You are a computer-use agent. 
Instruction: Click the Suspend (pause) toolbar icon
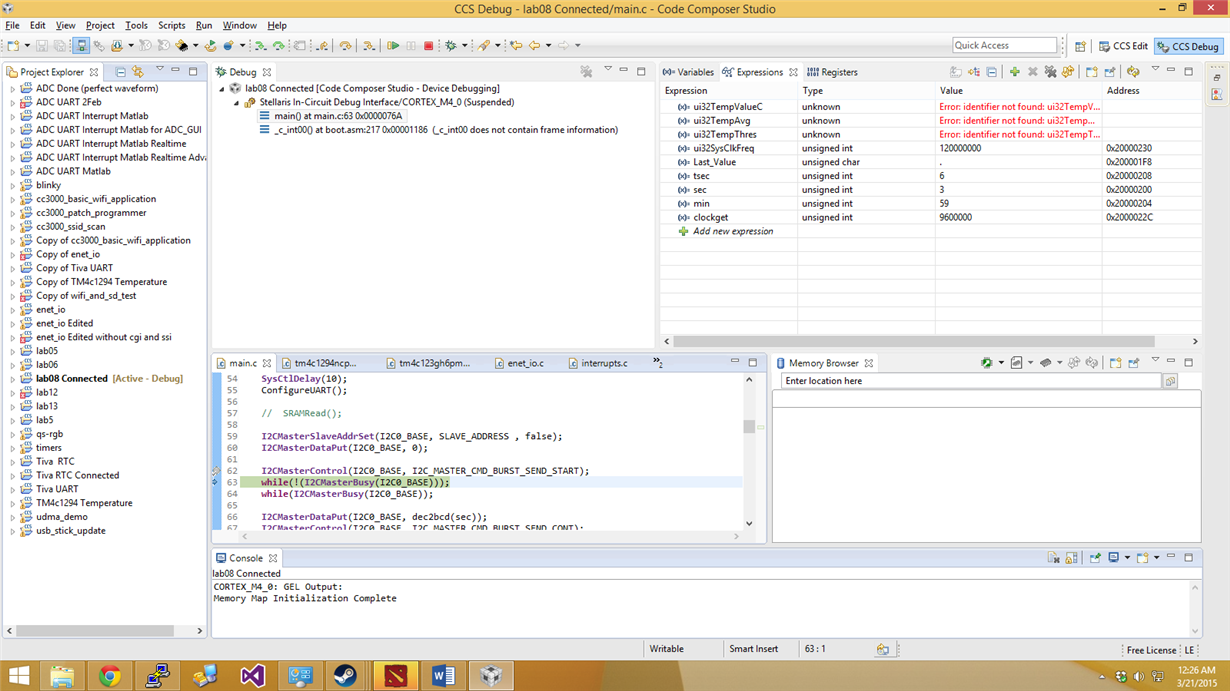pyautogui.click(x=411, y=46)
